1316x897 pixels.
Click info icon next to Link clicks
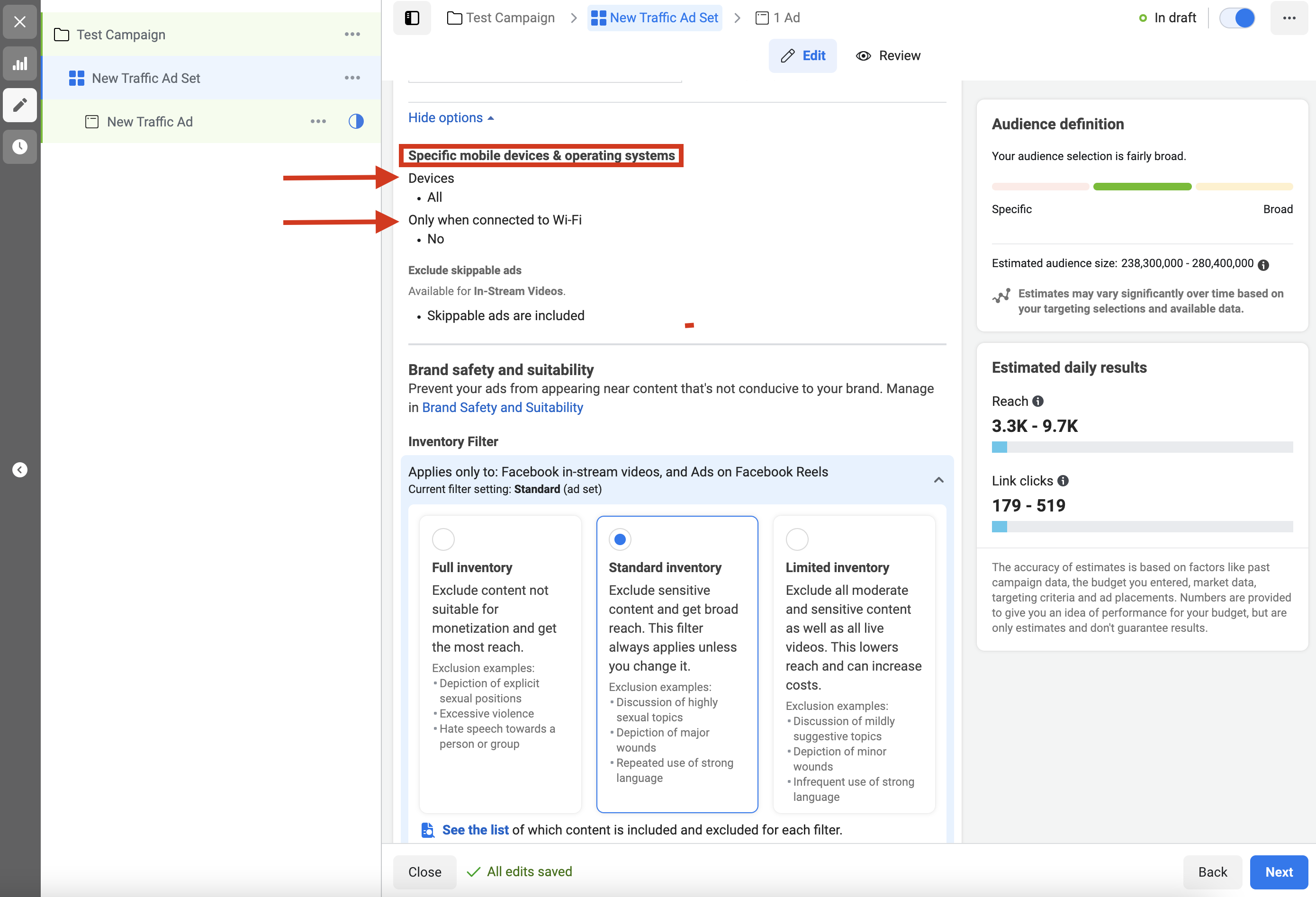pos(1063,481)
